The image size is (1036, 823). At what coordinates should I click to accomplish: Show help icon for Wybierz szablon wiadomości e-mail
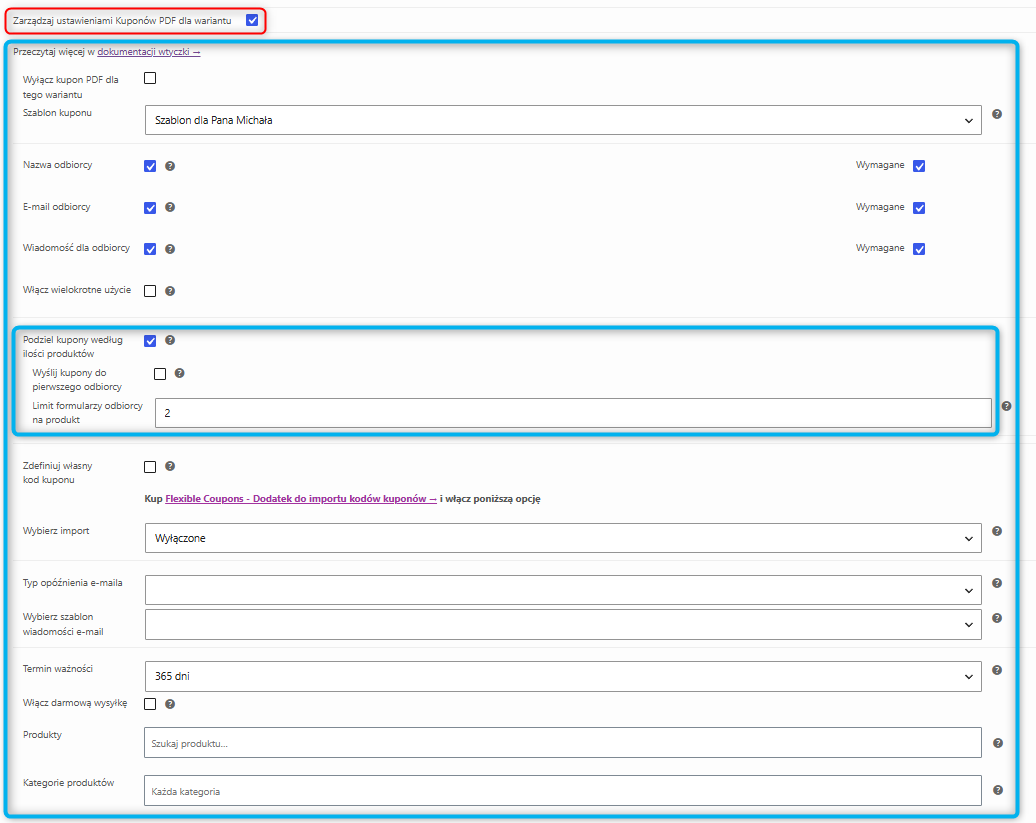[x=997, y=618]
